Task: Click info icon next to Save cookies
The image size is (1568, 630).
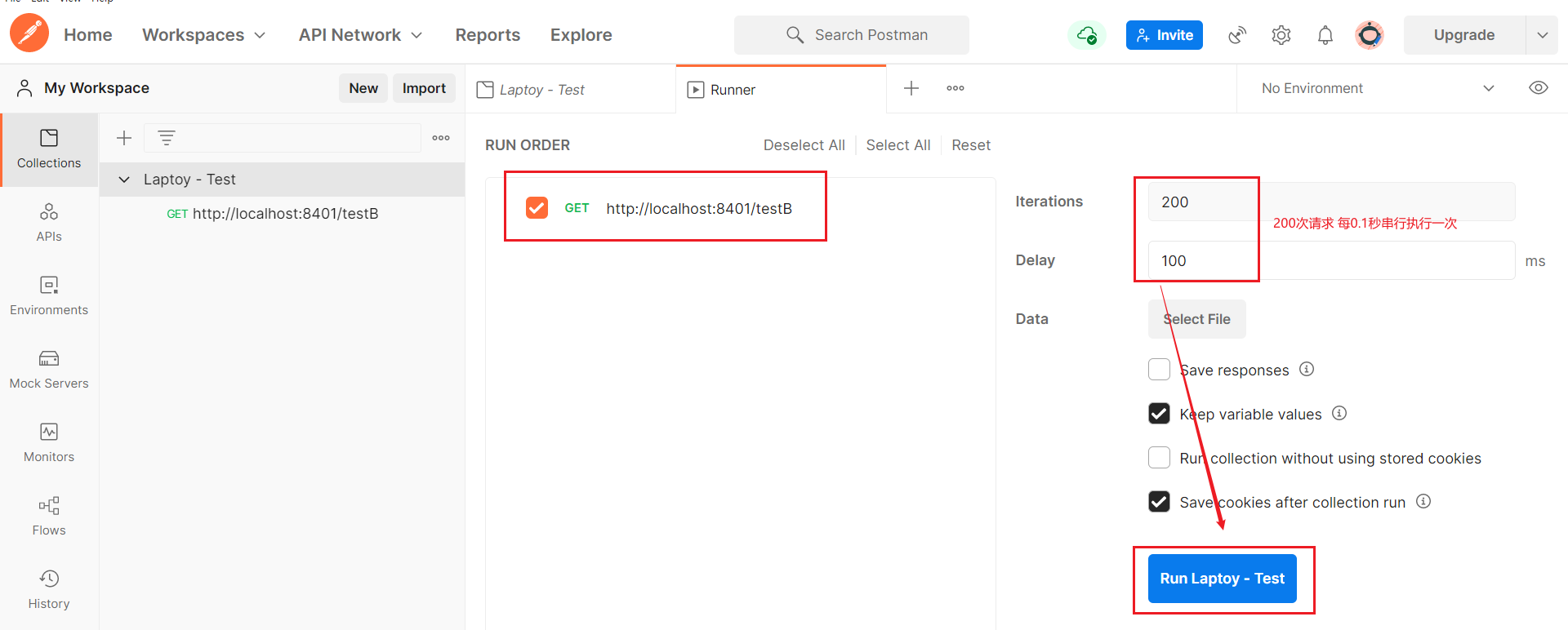Action: [1423, 501]
